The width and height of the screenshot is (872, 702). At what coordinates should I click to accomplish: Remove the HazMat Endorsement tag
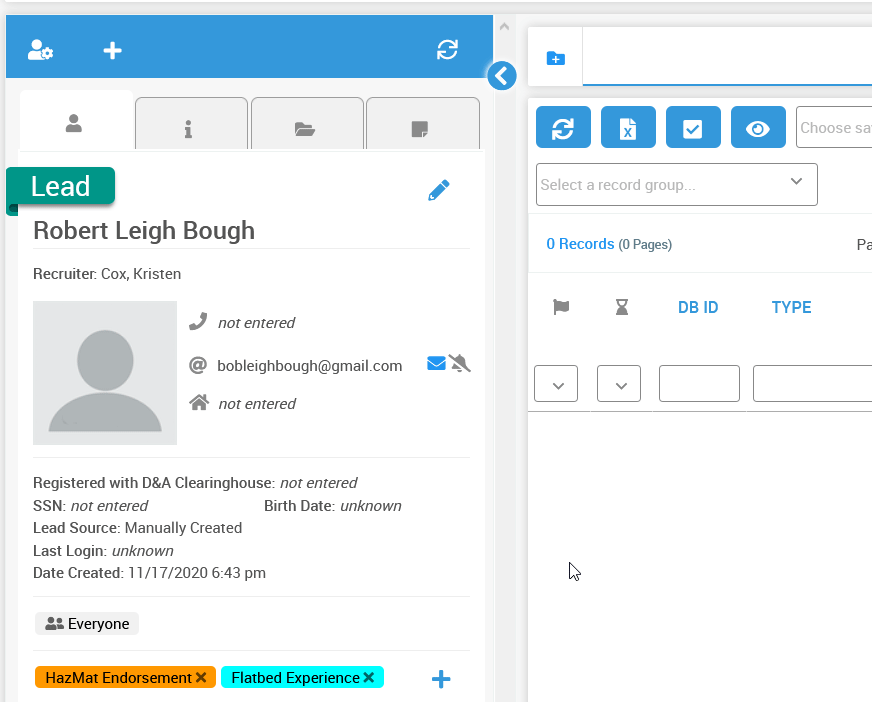pyautogui.click(x=201, y=678)
